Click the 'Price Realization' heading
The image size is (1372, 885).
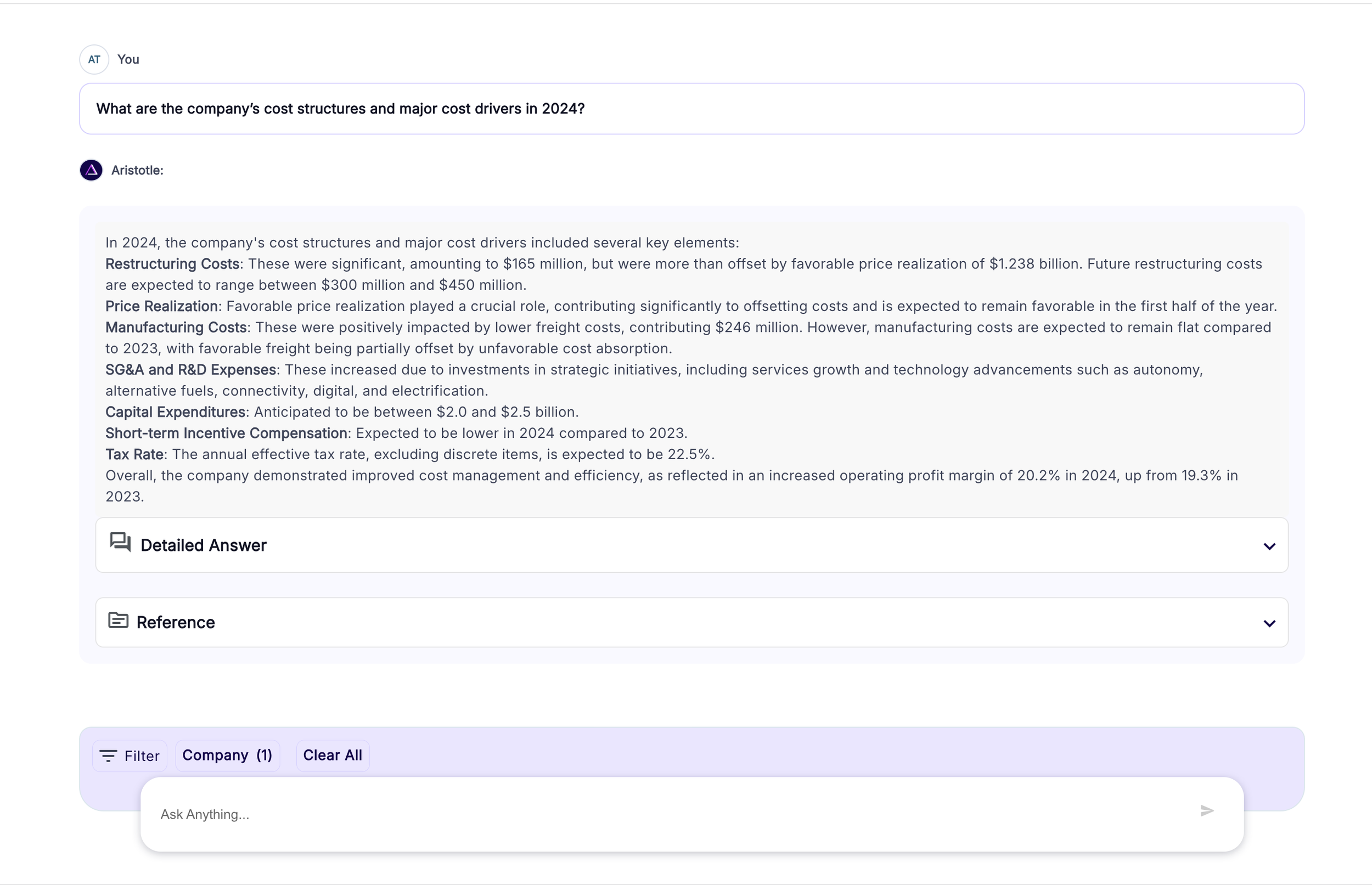(161, 306)
